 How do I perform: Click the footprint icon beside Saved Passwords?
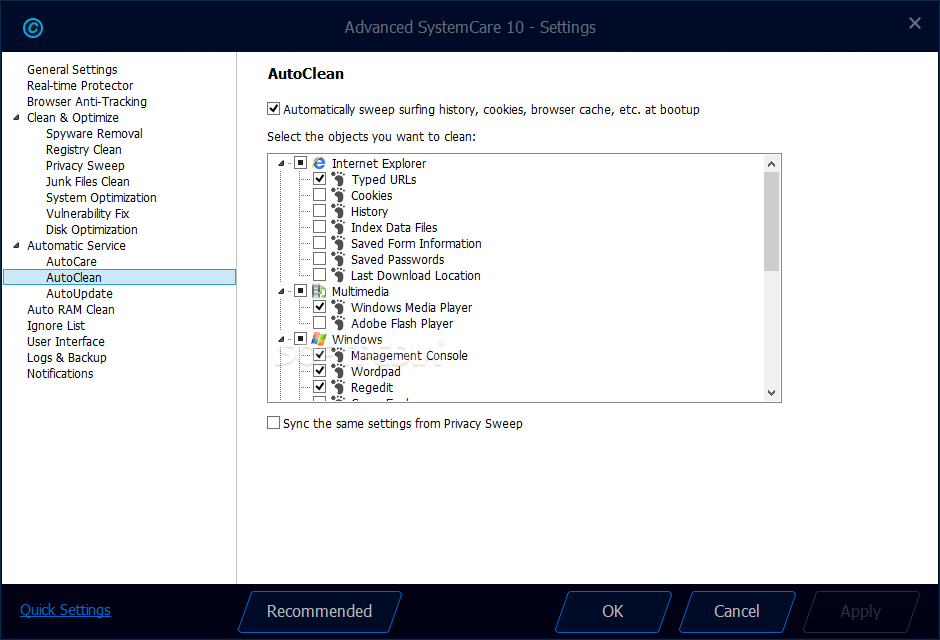[339, 259]
